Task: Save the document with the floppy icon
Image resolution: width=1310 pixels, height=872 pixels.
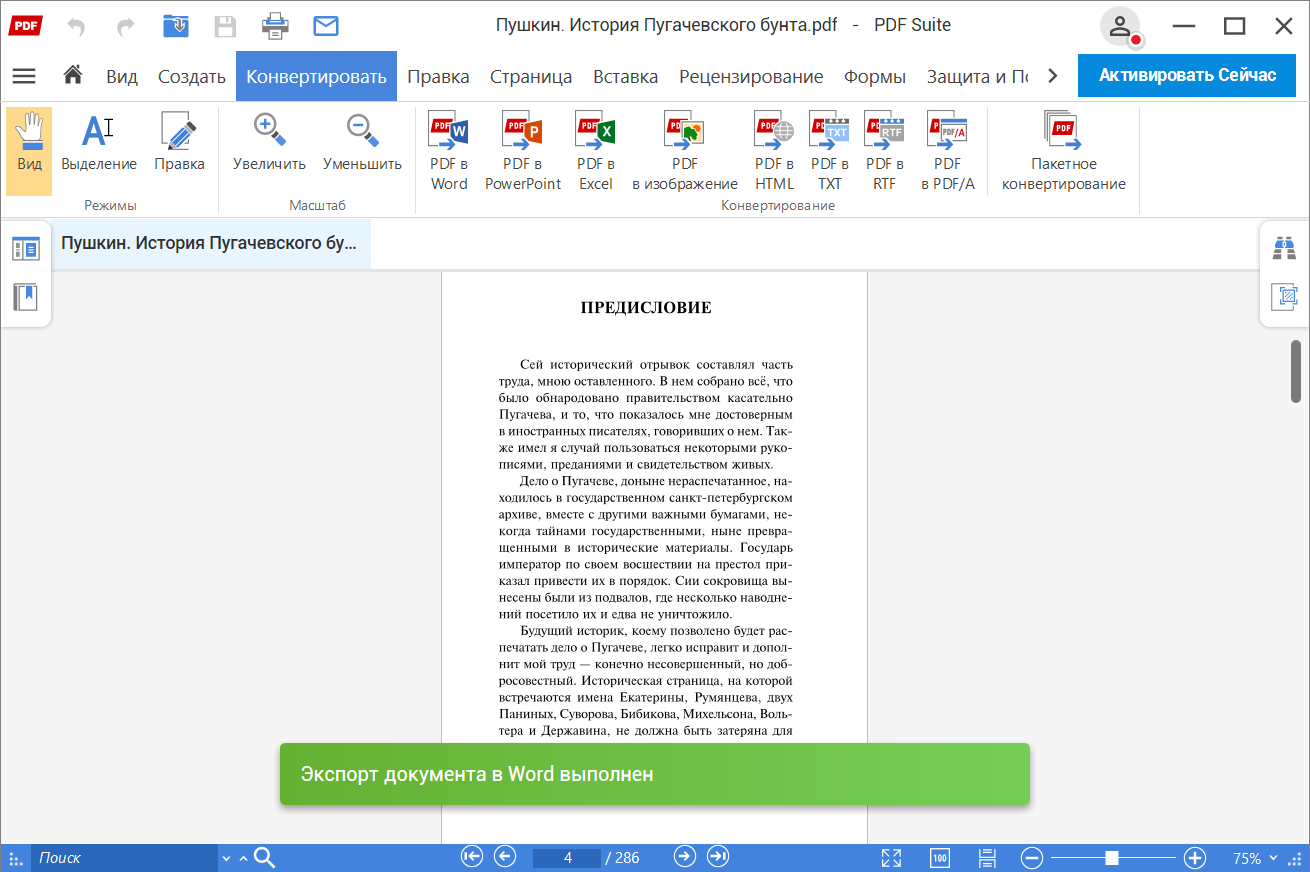Action: click(226, 26)
